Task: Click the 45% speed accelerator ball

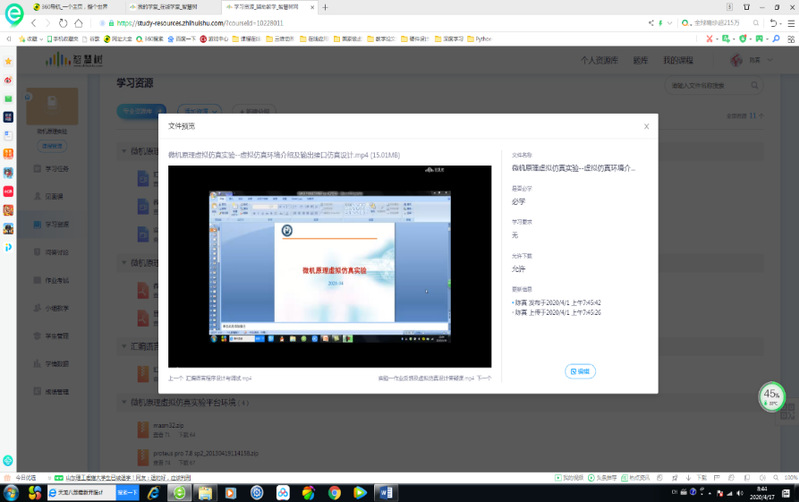Action: tap(772, 395)
